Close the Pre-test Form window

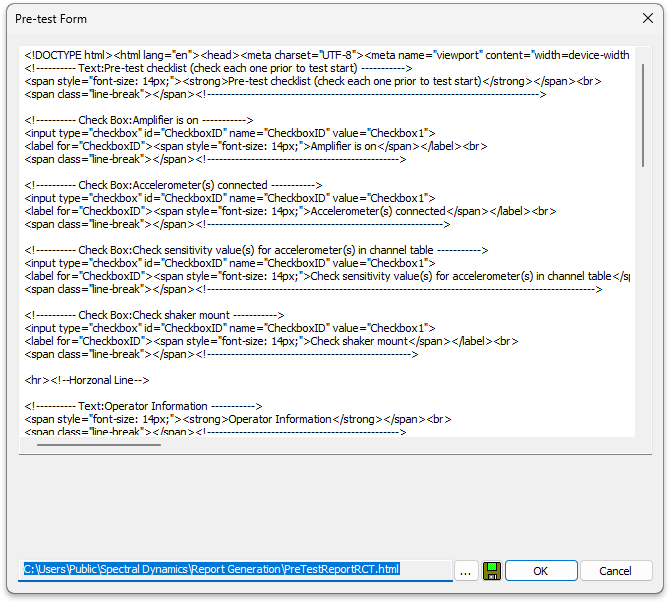tap(646, 19)
